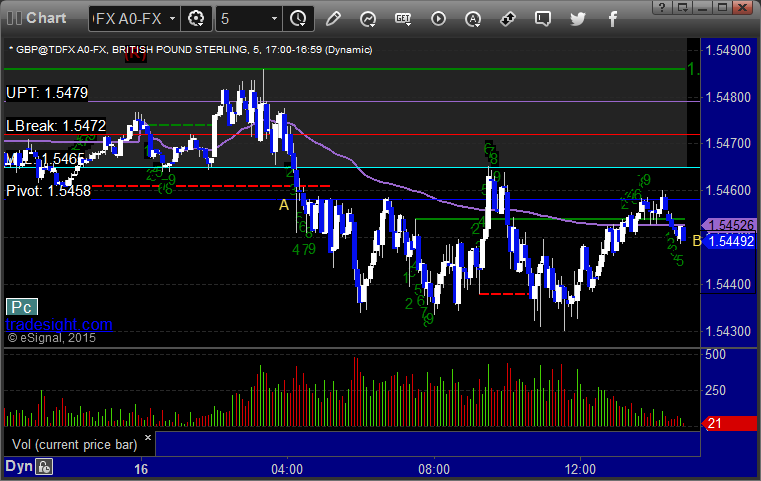Share chart via Twitter icon
This screenshot has height=481, width=761.
click(578, 19)
